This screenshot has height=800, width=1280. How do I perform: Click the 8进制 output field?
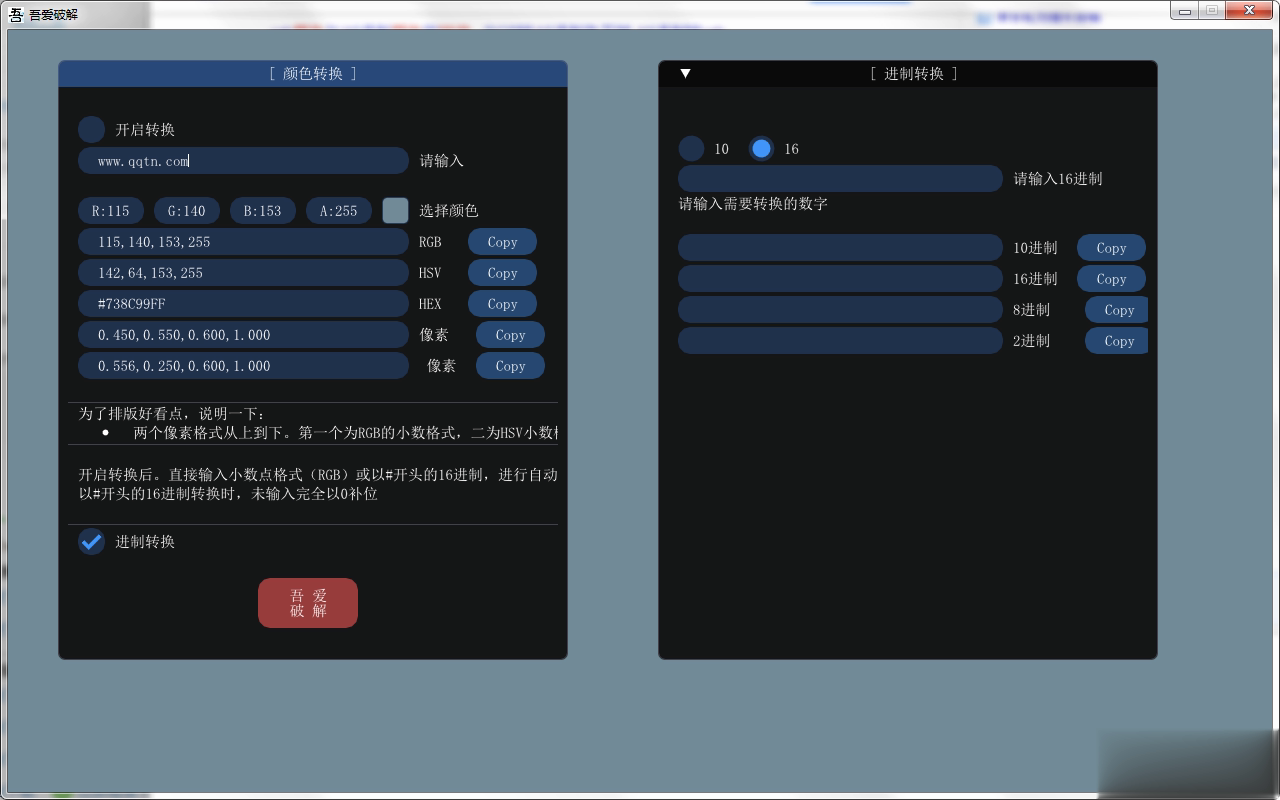[x=840, y=310]
